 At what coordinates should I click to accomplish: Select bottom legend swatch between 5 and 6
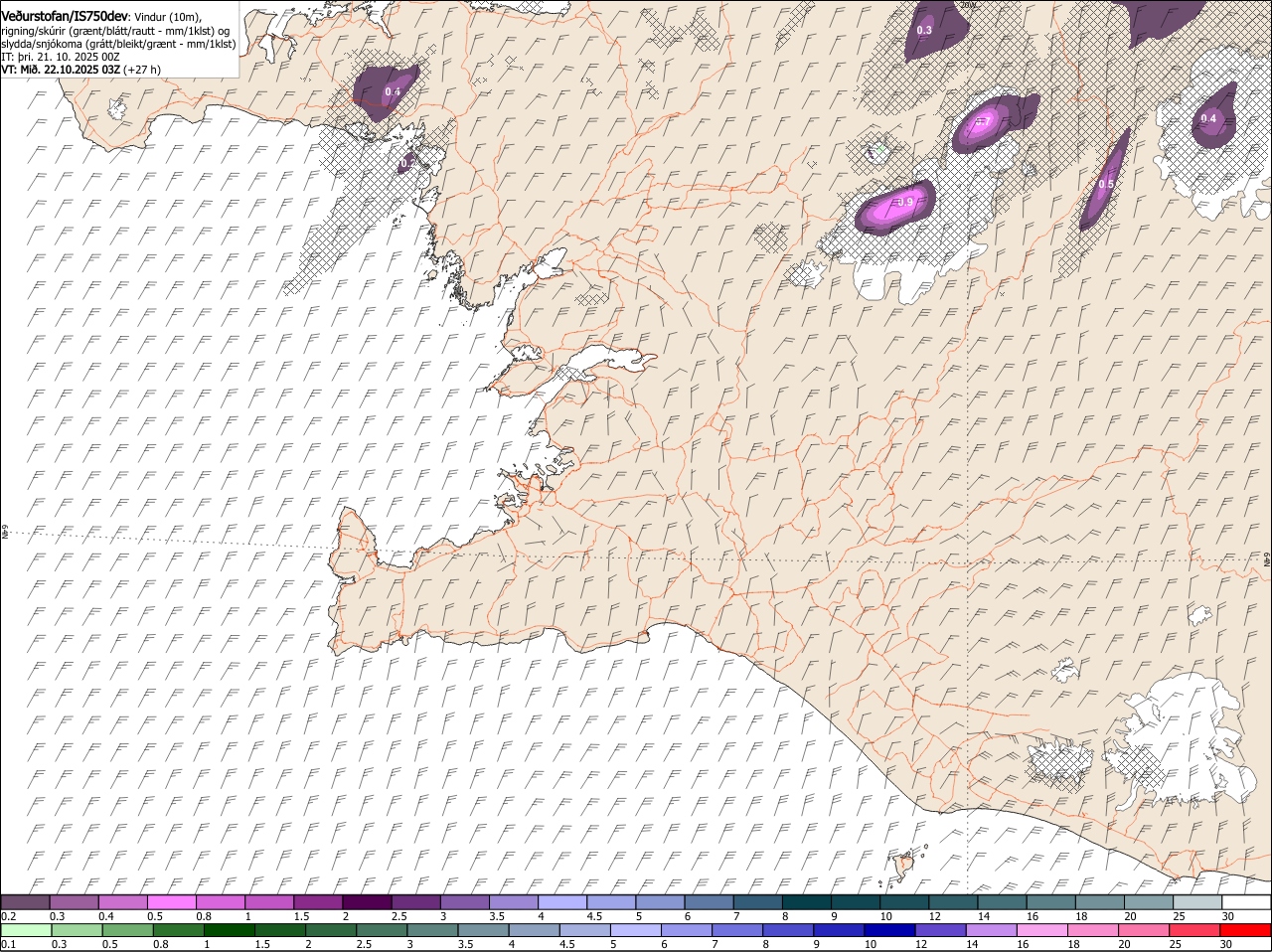click(x=637, y=930)
